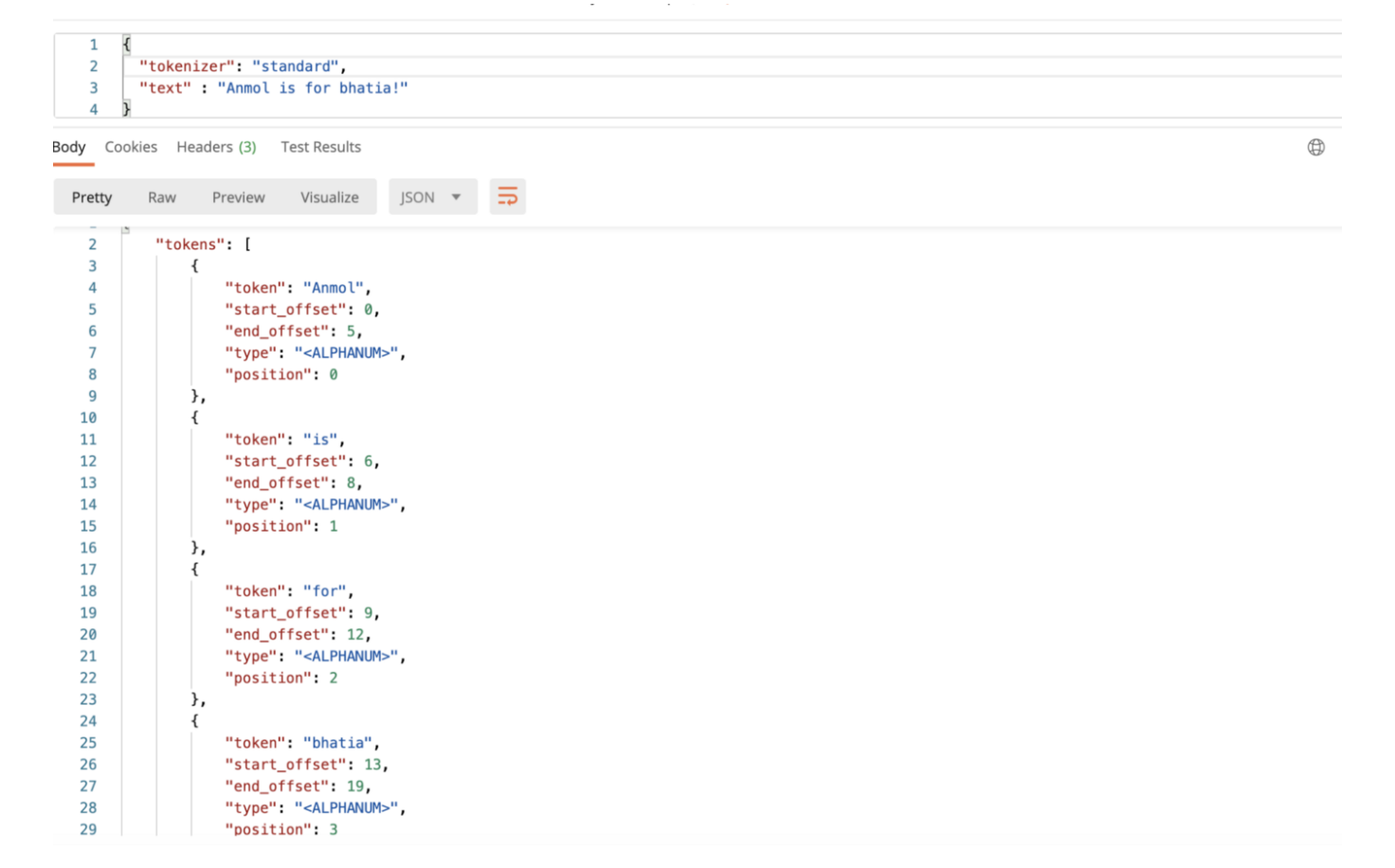Switch to the Raw response view
The width and height of the screenshot is (1395, 868).
tap(161, 197)
